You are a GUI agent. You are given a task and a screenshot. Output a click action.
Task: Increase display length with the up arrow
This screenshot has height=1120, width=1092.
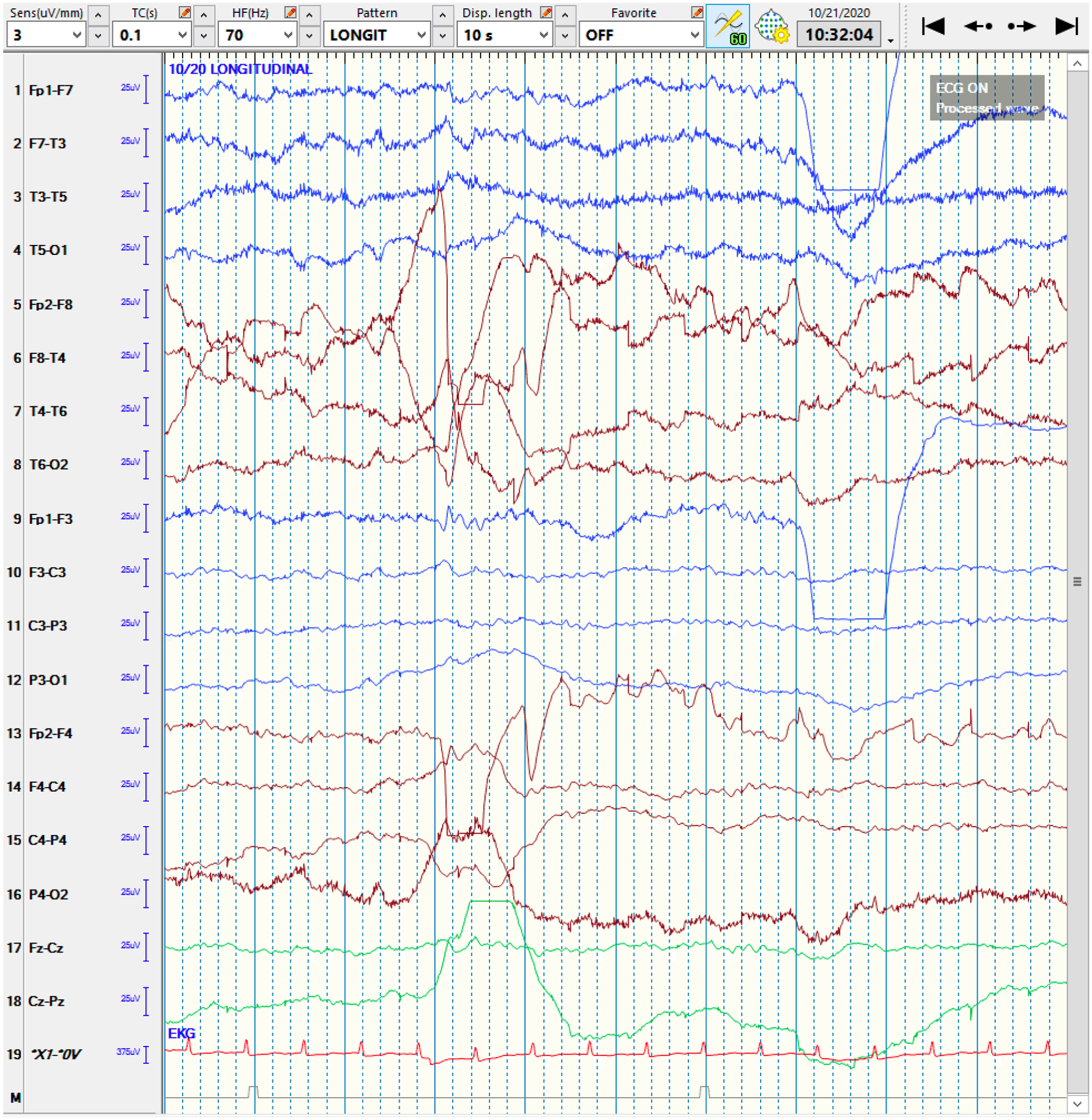click(565, 15)
